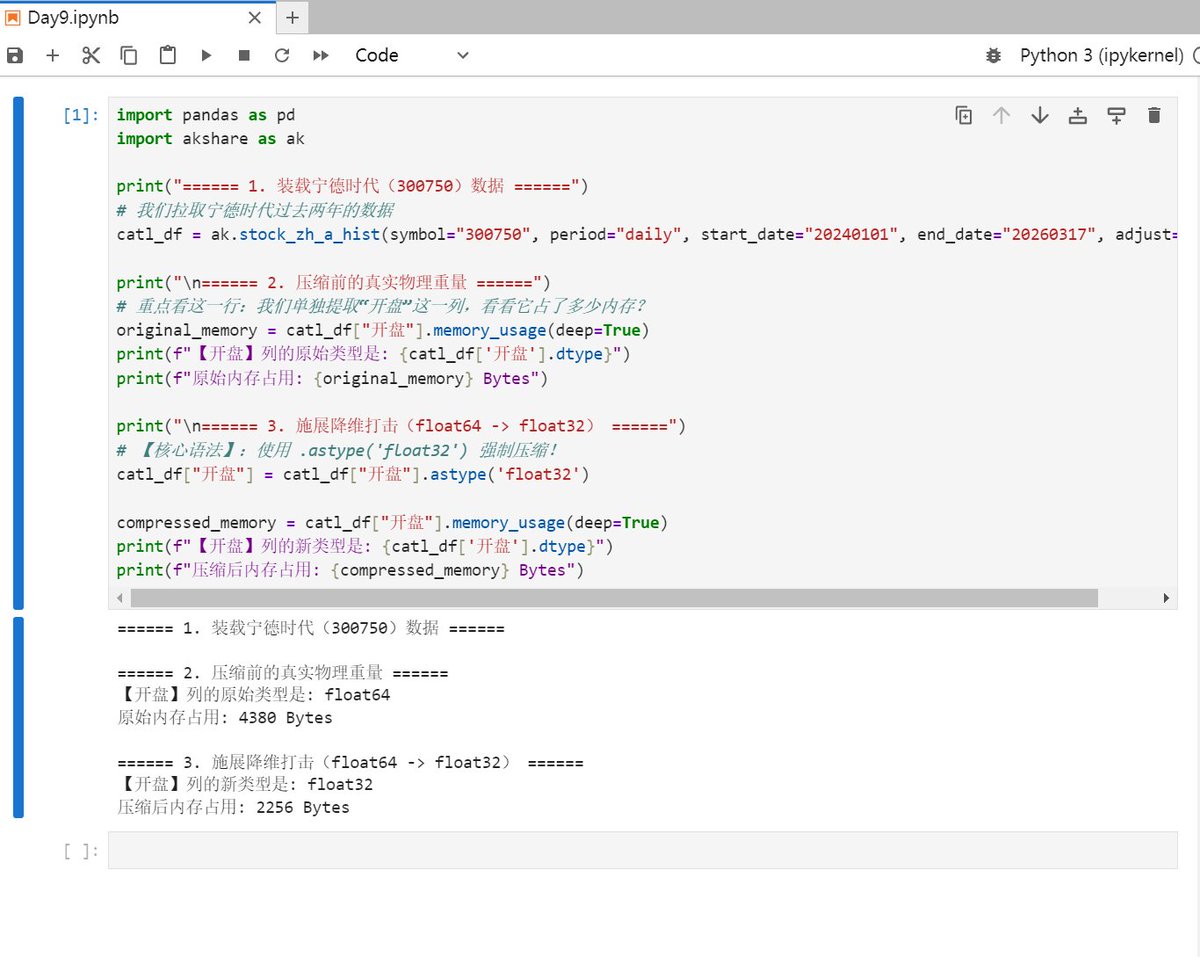
Task: Copy the selected cell
Action: coord(129,56)
